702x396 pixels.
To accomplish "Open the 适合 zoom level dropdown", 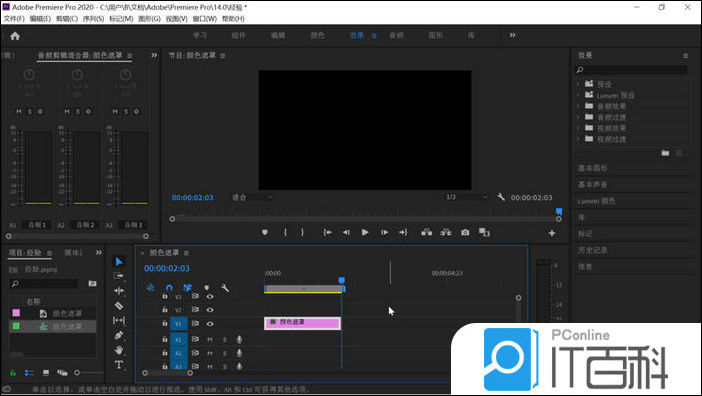I will click(252, 197).
